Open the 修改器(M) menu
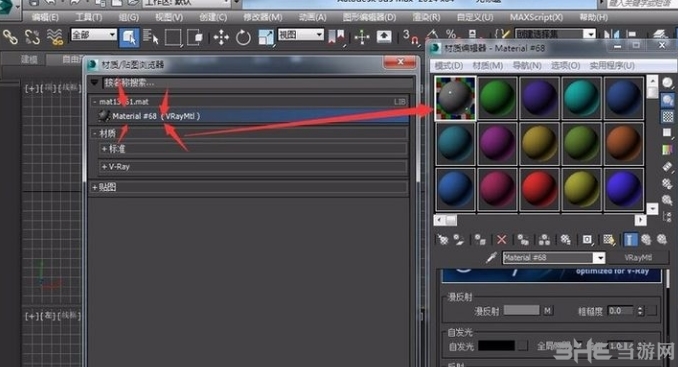This screenshot has height=367, width=678. tap(262, 17)
